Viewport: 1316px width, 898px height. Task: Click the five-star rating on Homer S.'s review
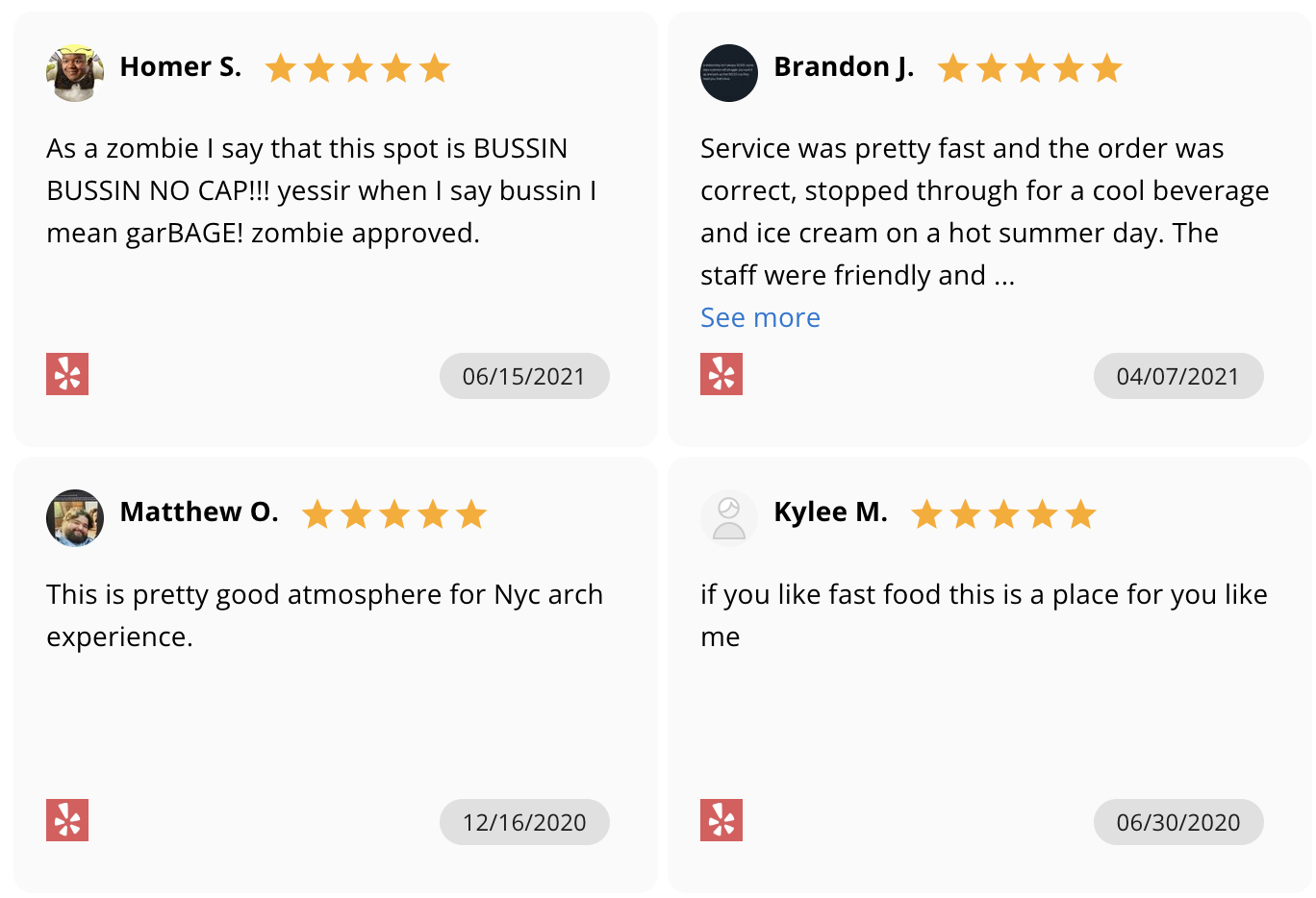click(357, 68)
